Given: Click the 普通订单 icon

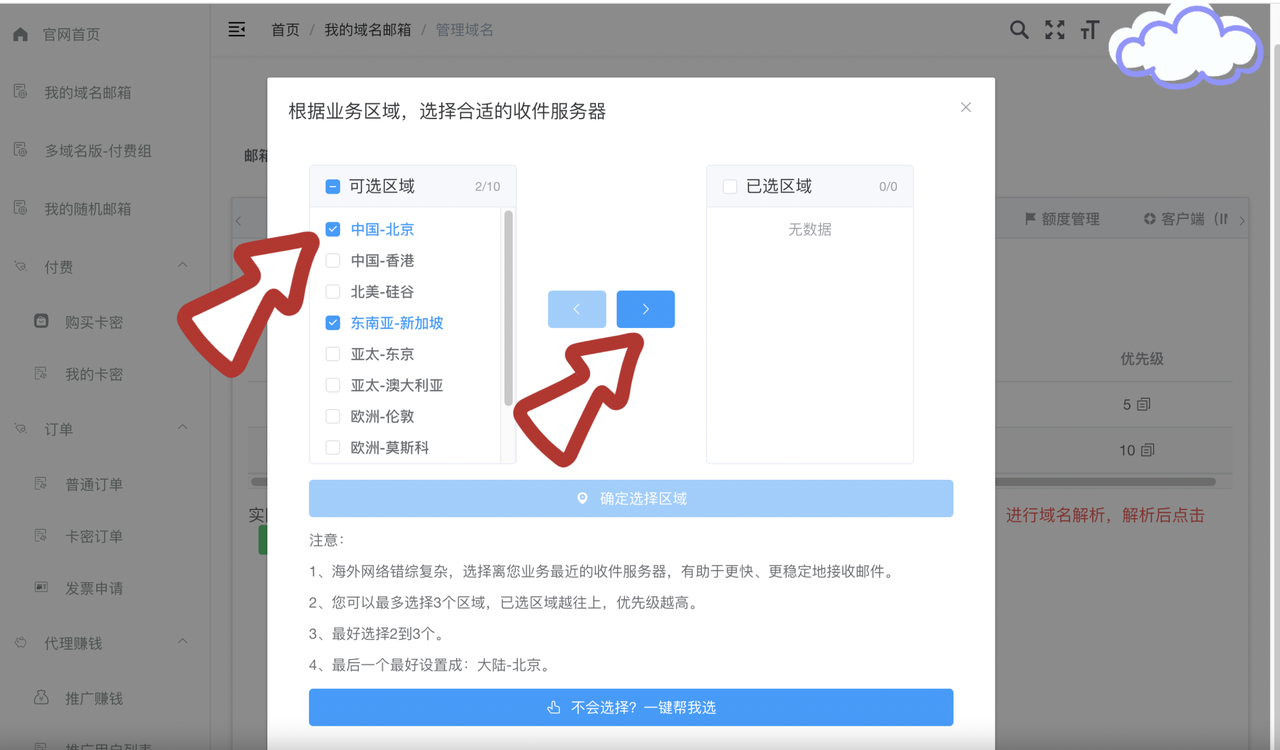Looking at the screenshot, I should click(41, 484).
